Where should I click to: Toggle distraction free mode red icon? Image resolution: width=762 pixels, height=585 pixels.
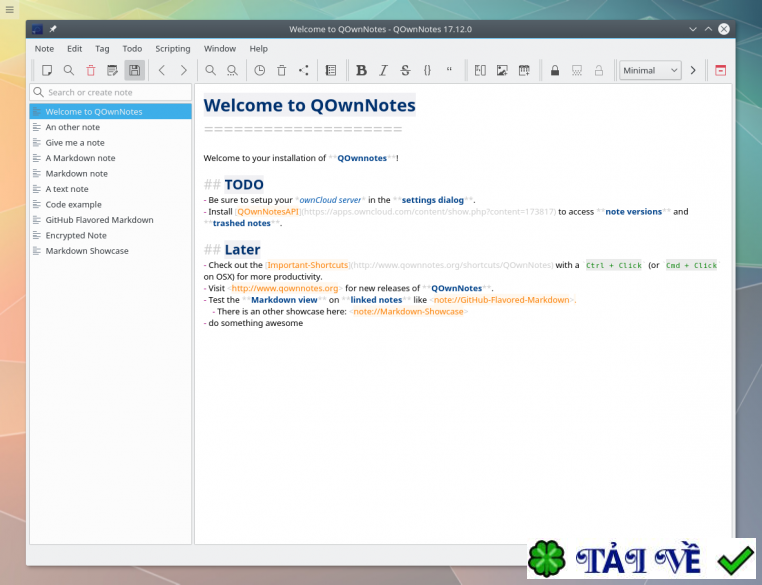[x=720, y=71]
